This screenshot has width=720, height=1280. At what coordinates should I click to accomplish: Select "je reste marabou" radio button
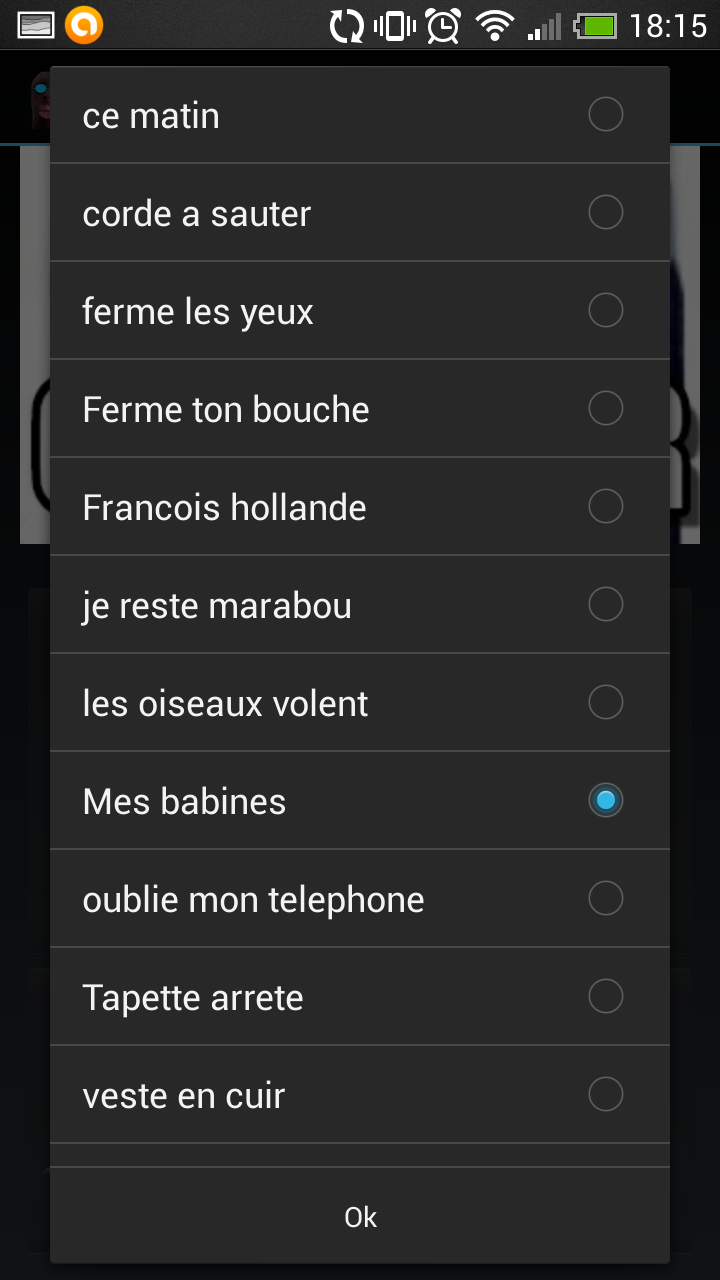coord(605,605)
